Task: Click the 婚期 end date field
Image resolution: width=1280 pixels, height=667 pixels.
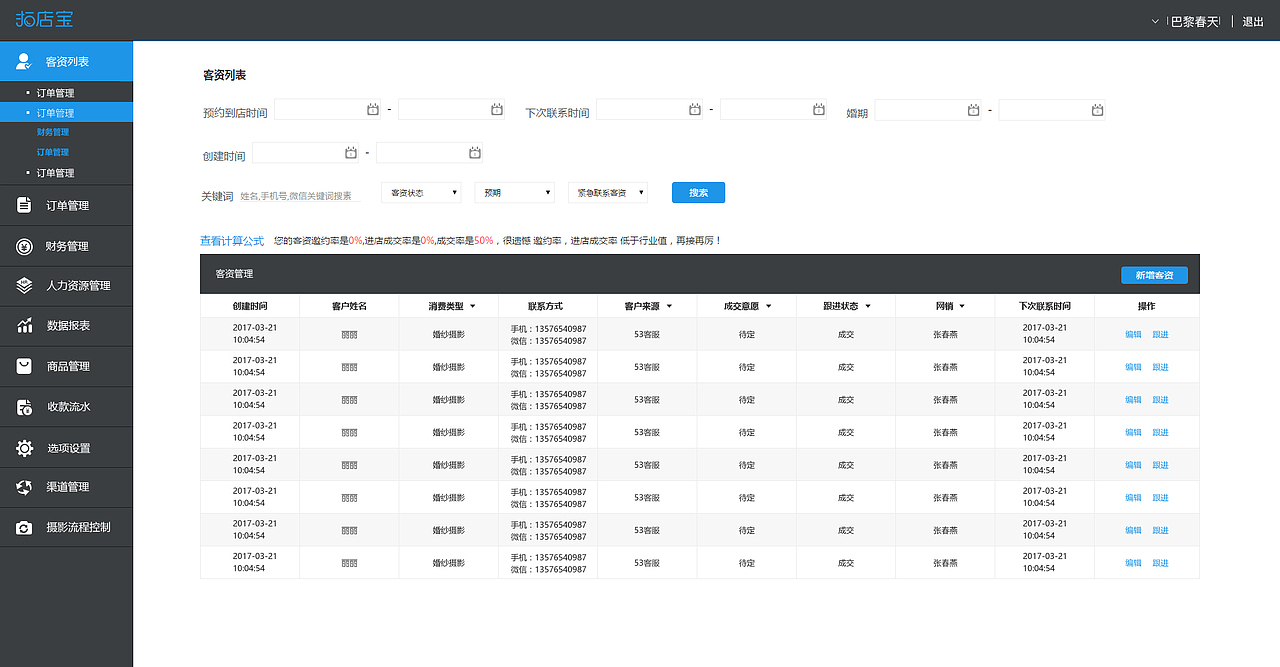Action: [1052, 110]
